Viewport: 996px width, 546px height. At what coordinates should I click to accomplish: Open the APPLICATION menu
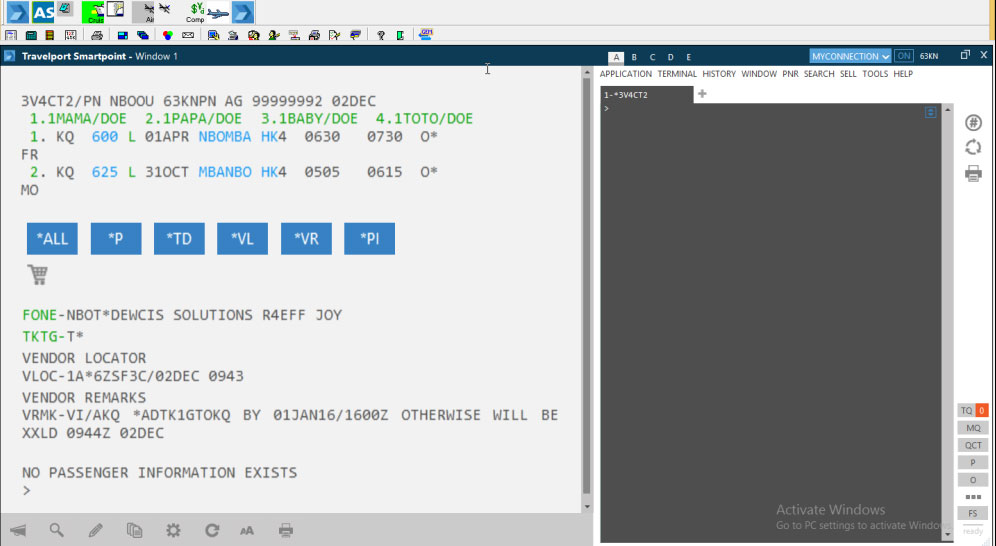[626, 74]
